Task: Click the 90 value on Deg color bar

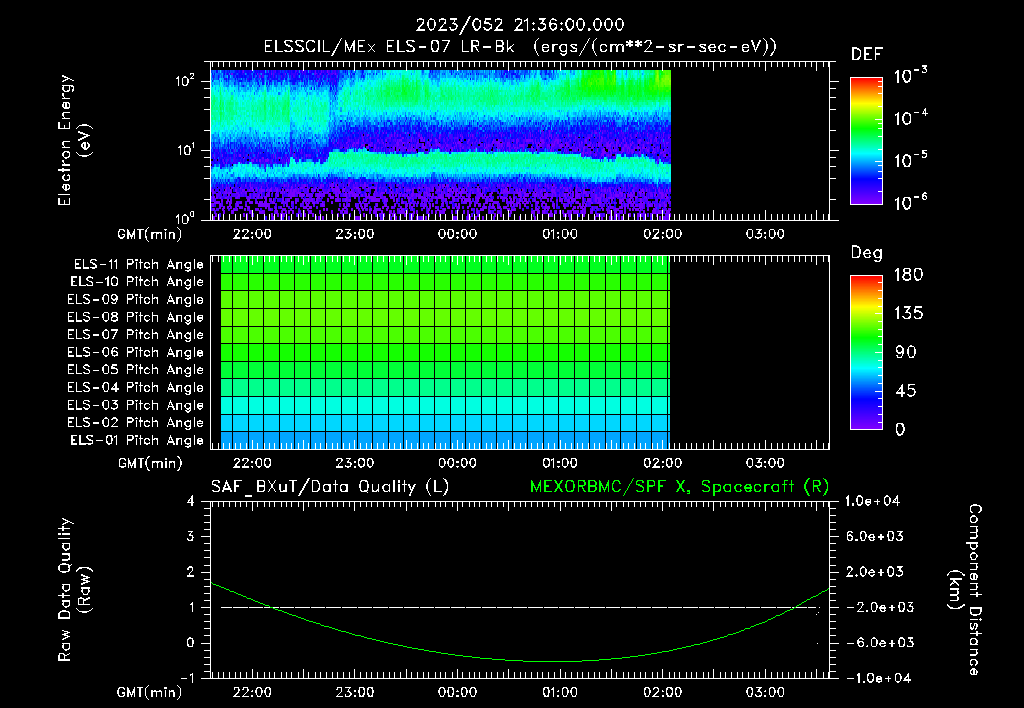Action: tap(906, 352)
